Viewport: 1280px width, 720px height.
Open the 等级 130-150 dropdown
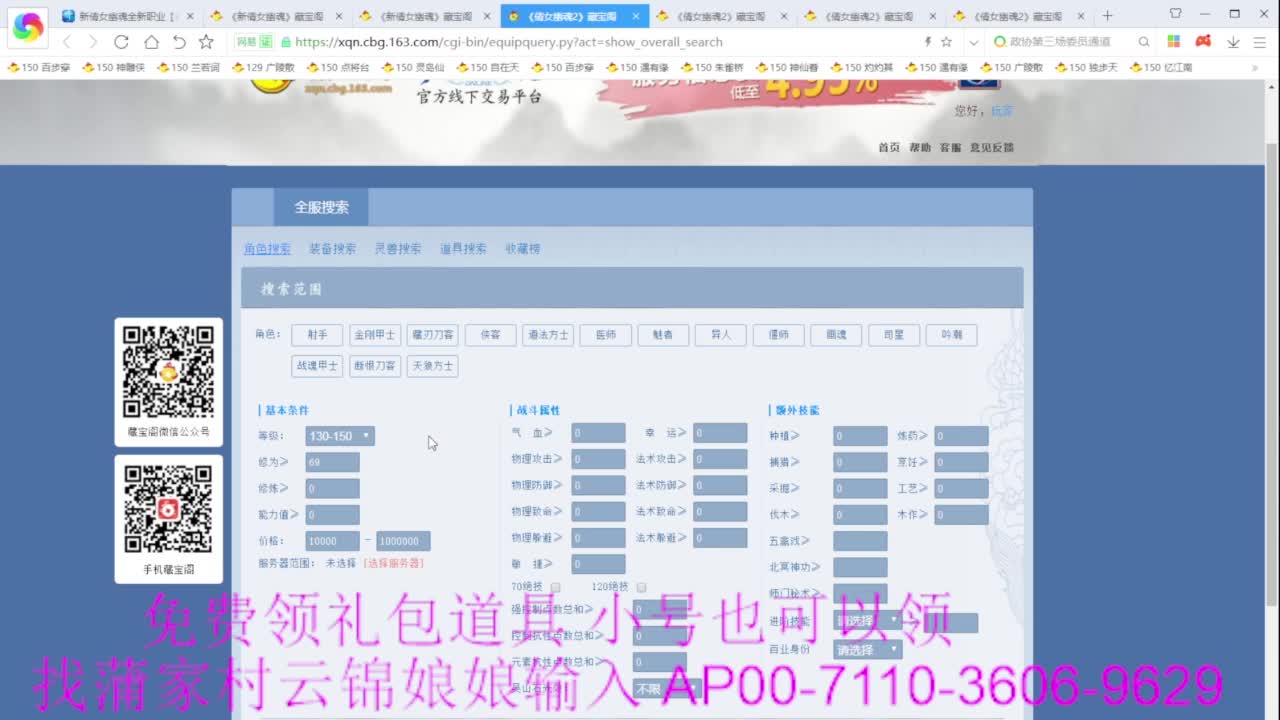coord(340,436)
